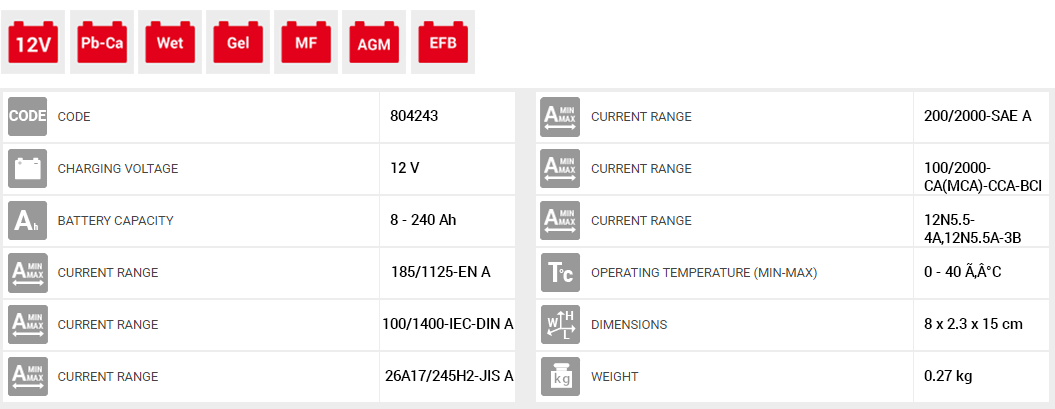Click the Charging Voltage battery icon

point(28,168)
